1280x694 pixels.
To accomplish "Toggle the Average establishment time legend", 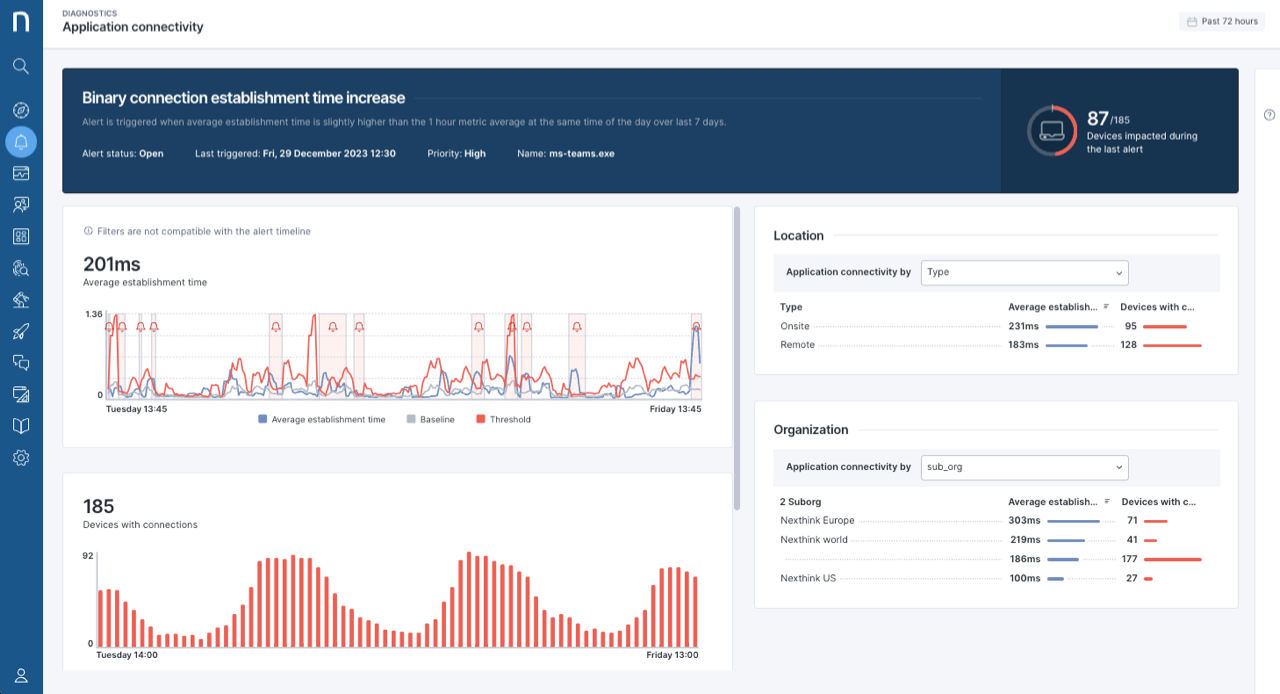I will coord(321,420).
